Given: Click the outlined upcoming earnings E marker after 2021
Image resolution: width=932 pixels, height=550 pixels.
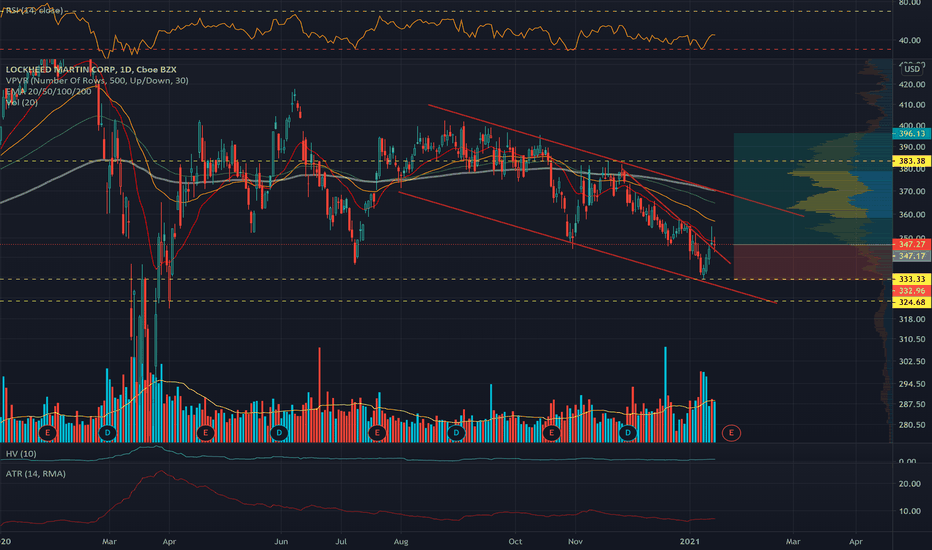Looking at the screenshot, I should tap(731, 433).
